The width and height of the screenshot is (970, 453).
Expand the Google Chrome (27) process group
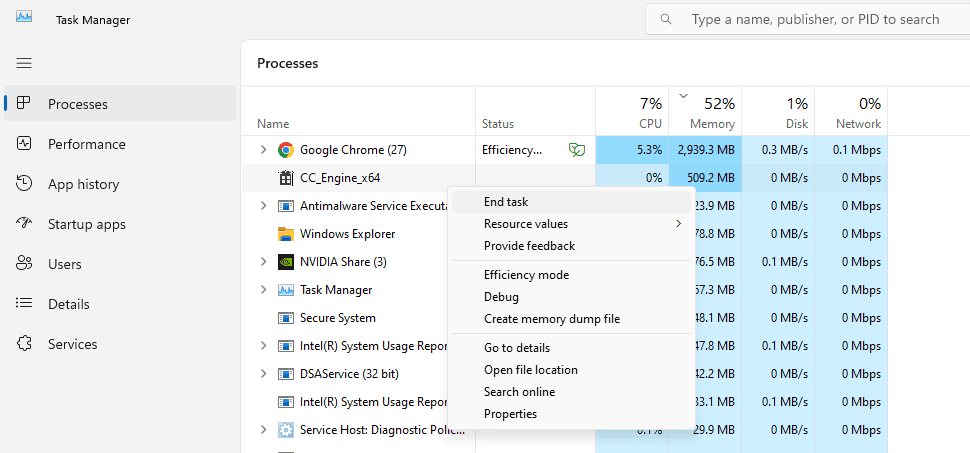[x=264, y=150]
